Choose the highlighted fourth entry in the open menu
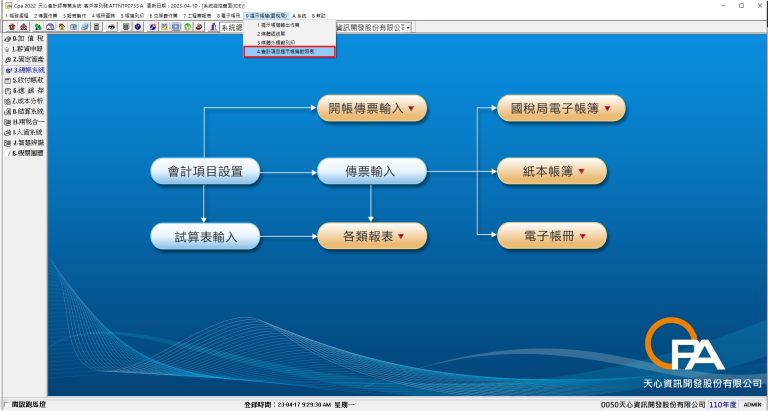 tap(289, 51)
